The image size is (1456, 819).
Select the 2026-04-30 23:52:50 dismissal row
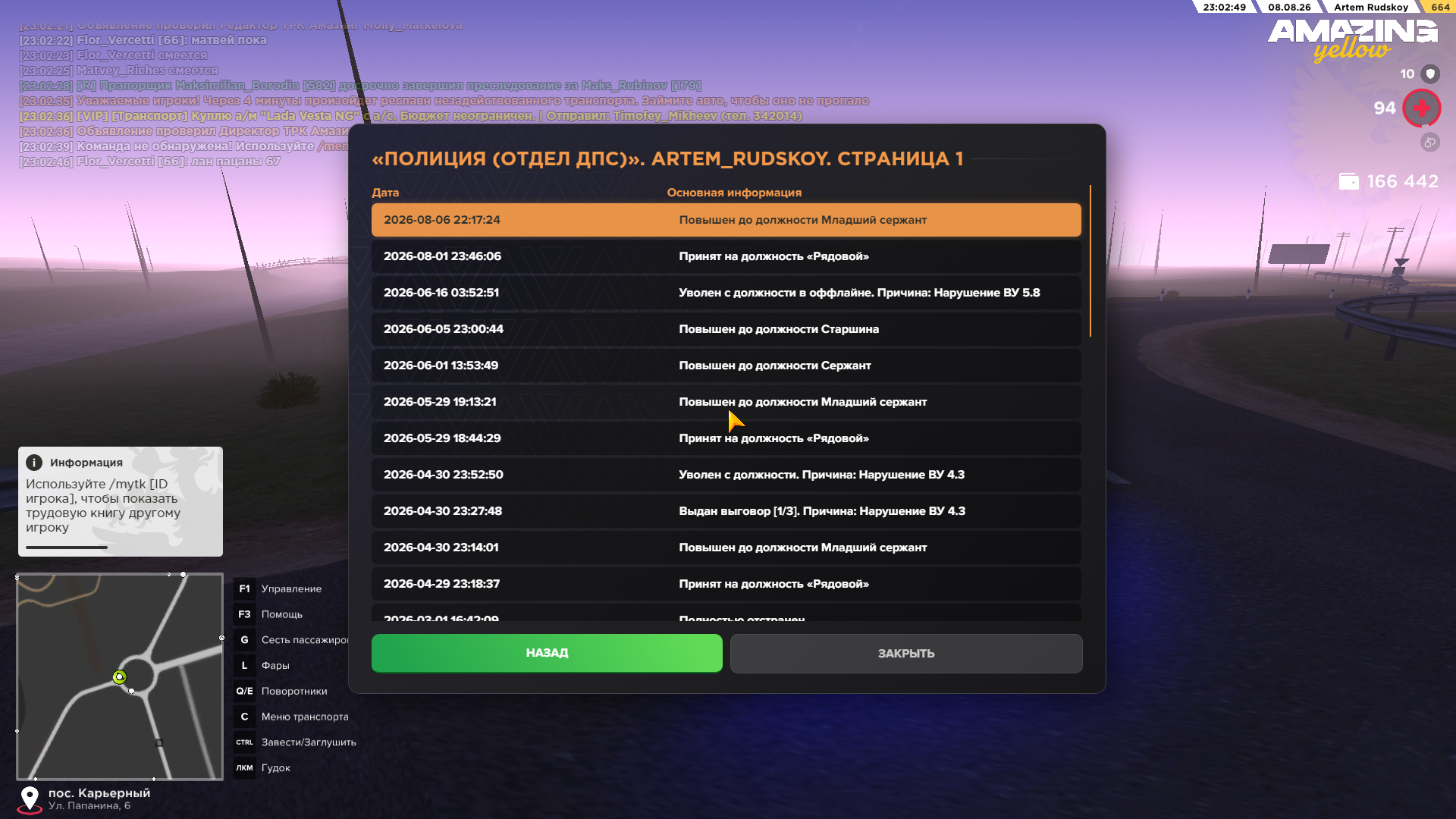pyautogui.click(x=726, y=475)
